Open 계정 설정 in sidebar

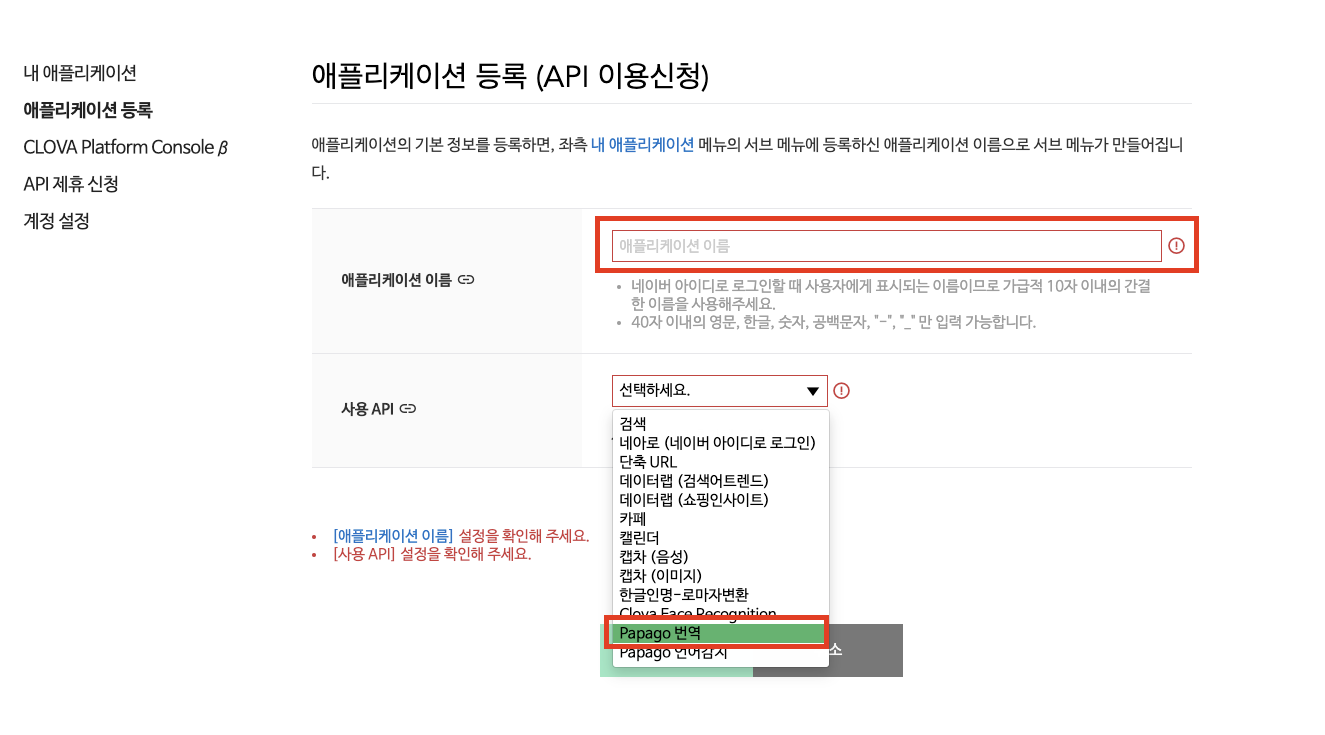click(56, 221)
